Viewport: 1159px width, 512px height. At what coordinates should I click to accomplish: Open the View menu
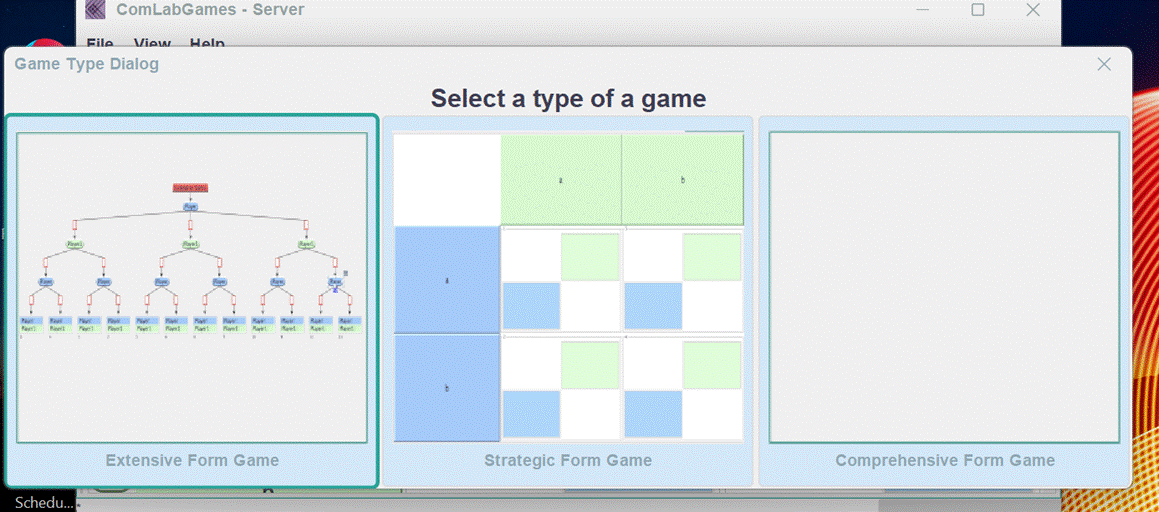(x=152, y=44)
